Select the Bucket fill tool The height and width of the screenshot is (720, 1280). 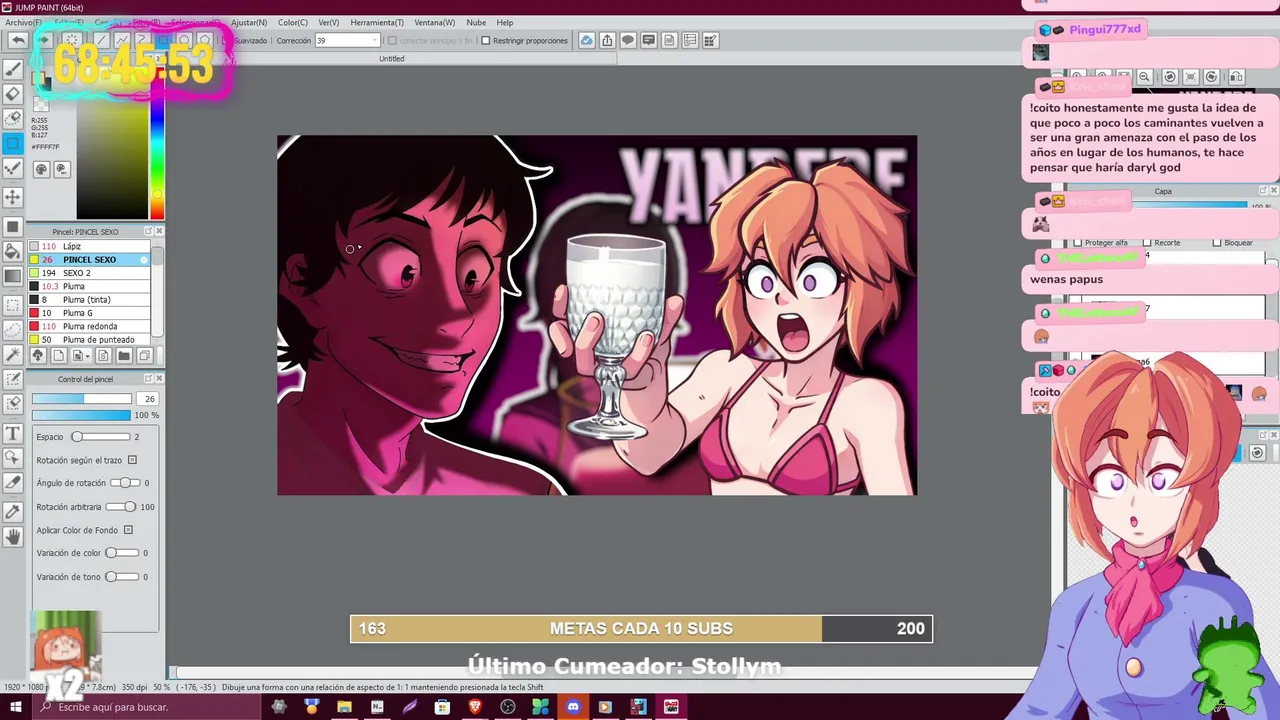tap(13, 251)
